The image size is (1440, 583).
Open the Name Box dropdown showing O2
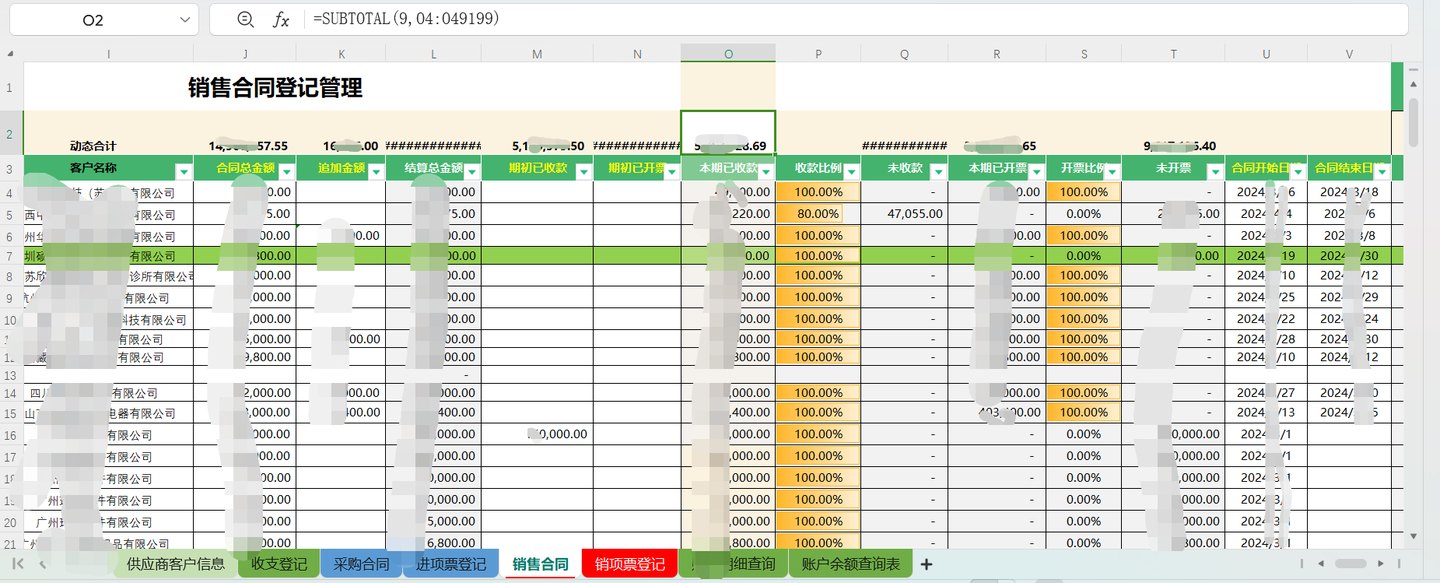pos(183,19)
